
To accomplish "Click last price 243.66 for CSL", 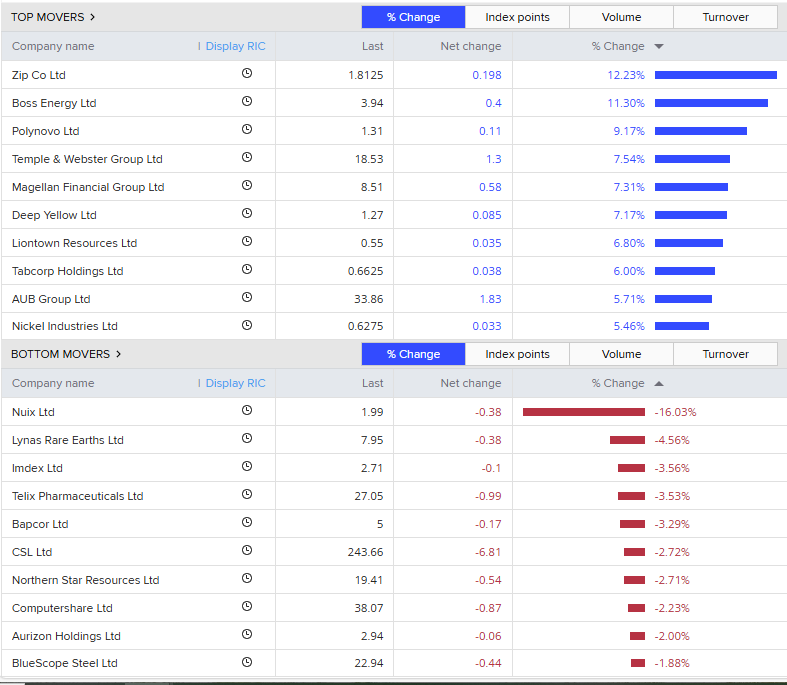I will (365, 552).
